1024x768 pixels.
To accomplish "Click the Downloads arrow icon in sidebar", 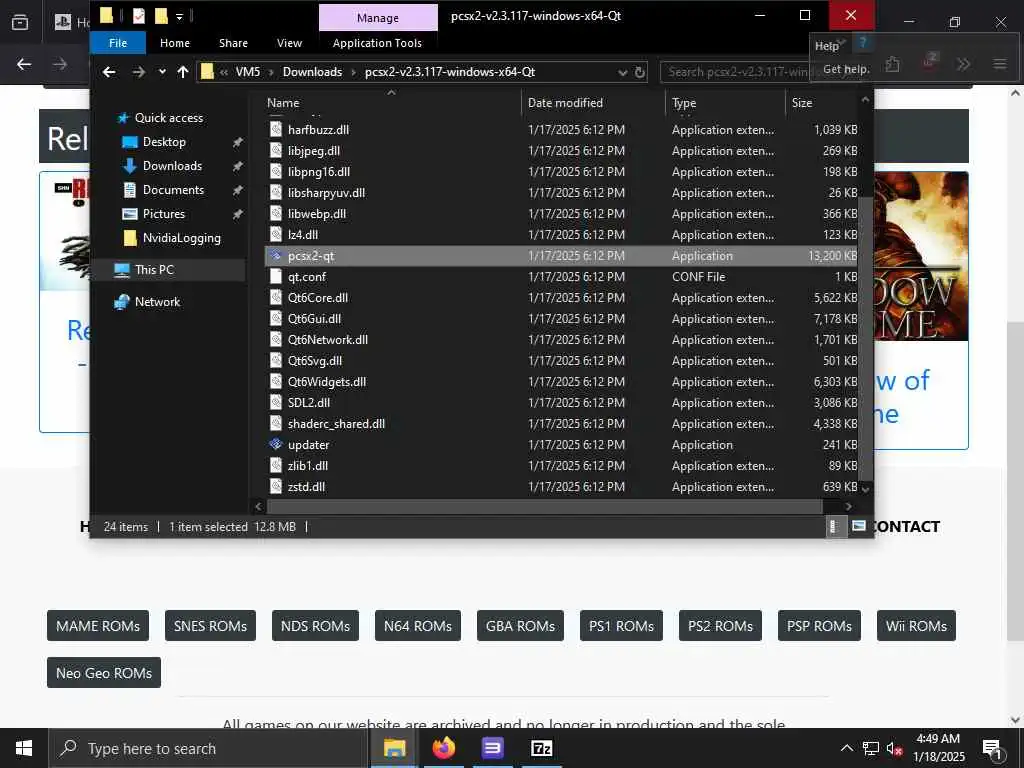I will (x=130, y=166).
